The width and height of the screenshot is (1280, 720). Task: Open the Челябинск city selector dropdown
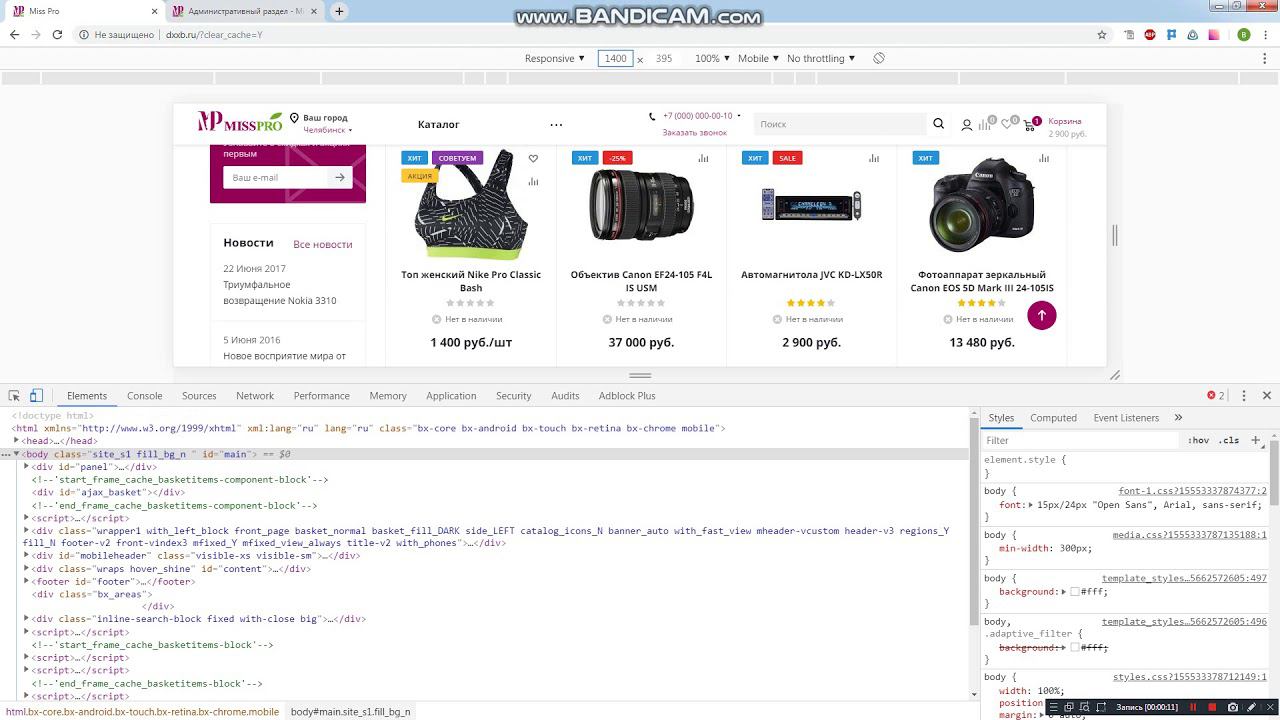pos(327,130)
